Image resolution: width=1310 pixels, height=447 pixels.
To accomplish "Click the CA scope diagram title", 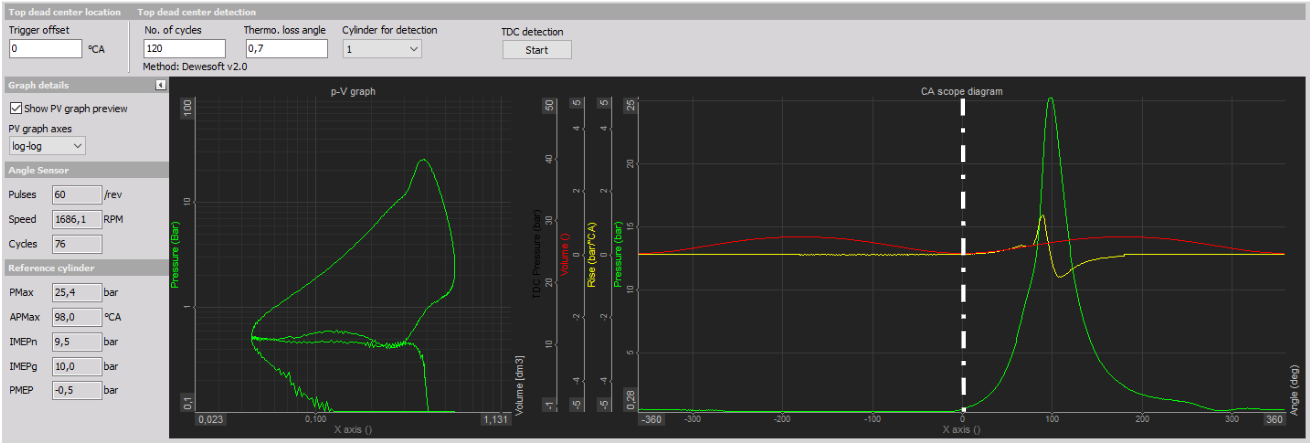I will (x=961, y=91).
